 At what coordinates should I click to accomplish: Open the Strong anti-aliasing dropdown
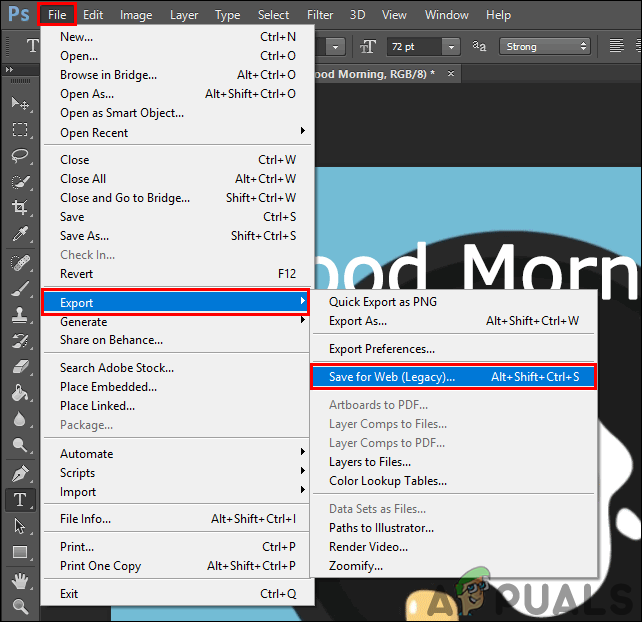point(545,46)
